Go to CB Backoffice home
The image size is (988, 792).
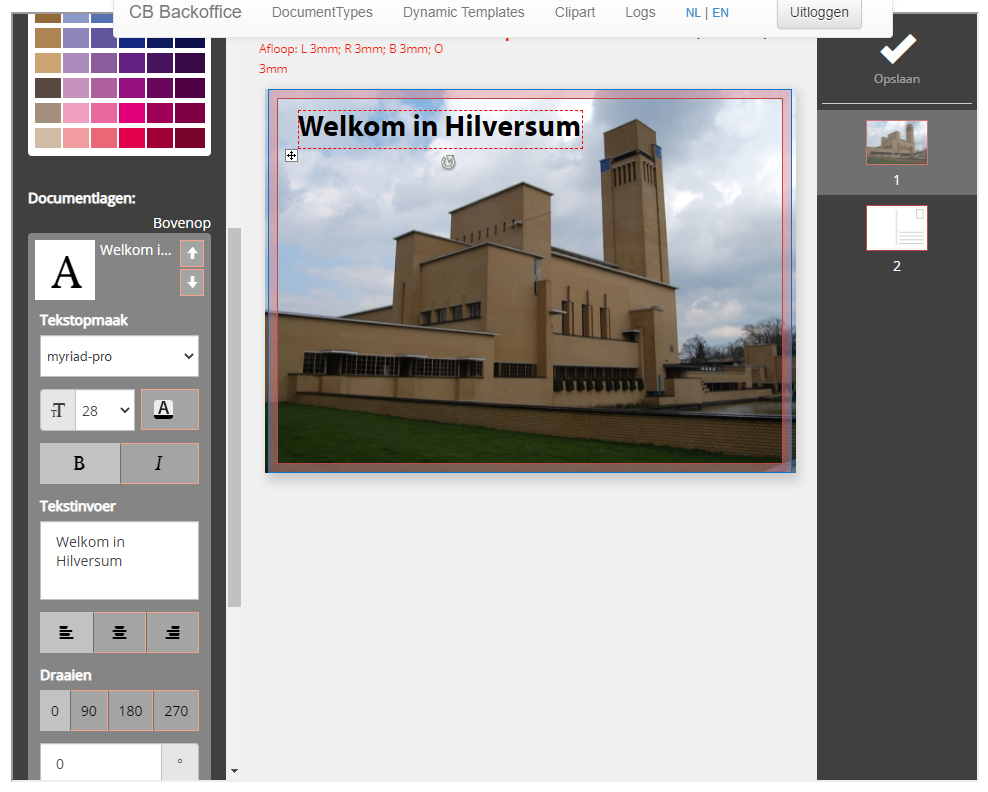(x=185, y=12)
